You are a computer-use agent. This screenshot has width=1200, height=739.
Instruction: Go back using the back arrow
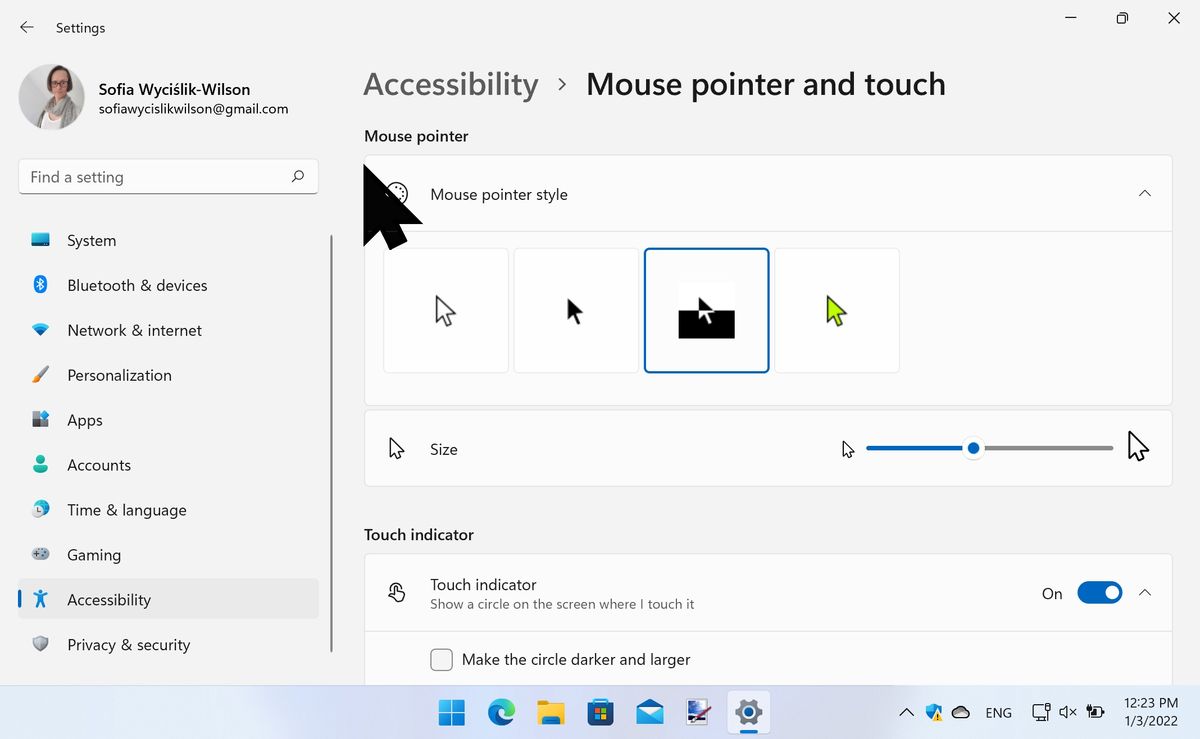click(26, 27)
